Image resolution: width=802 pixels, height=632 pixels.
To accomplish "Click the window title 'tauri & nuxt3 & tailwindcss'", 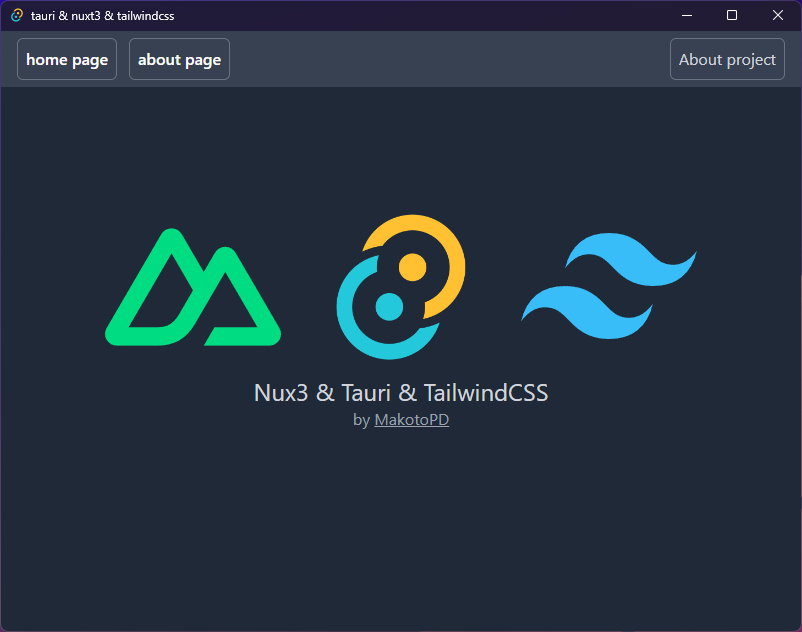I will [102, 16].
